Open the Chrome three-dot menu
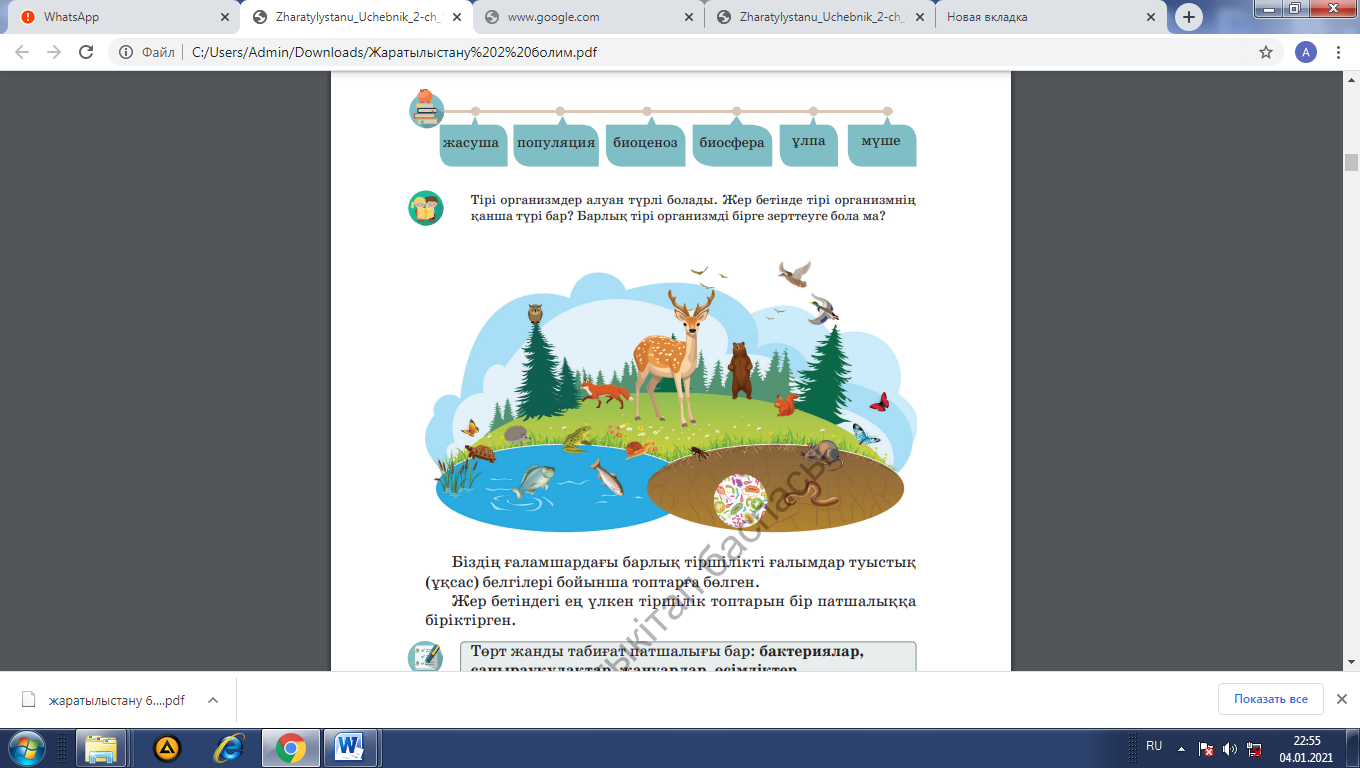1360x768 pixels. 1339,52
